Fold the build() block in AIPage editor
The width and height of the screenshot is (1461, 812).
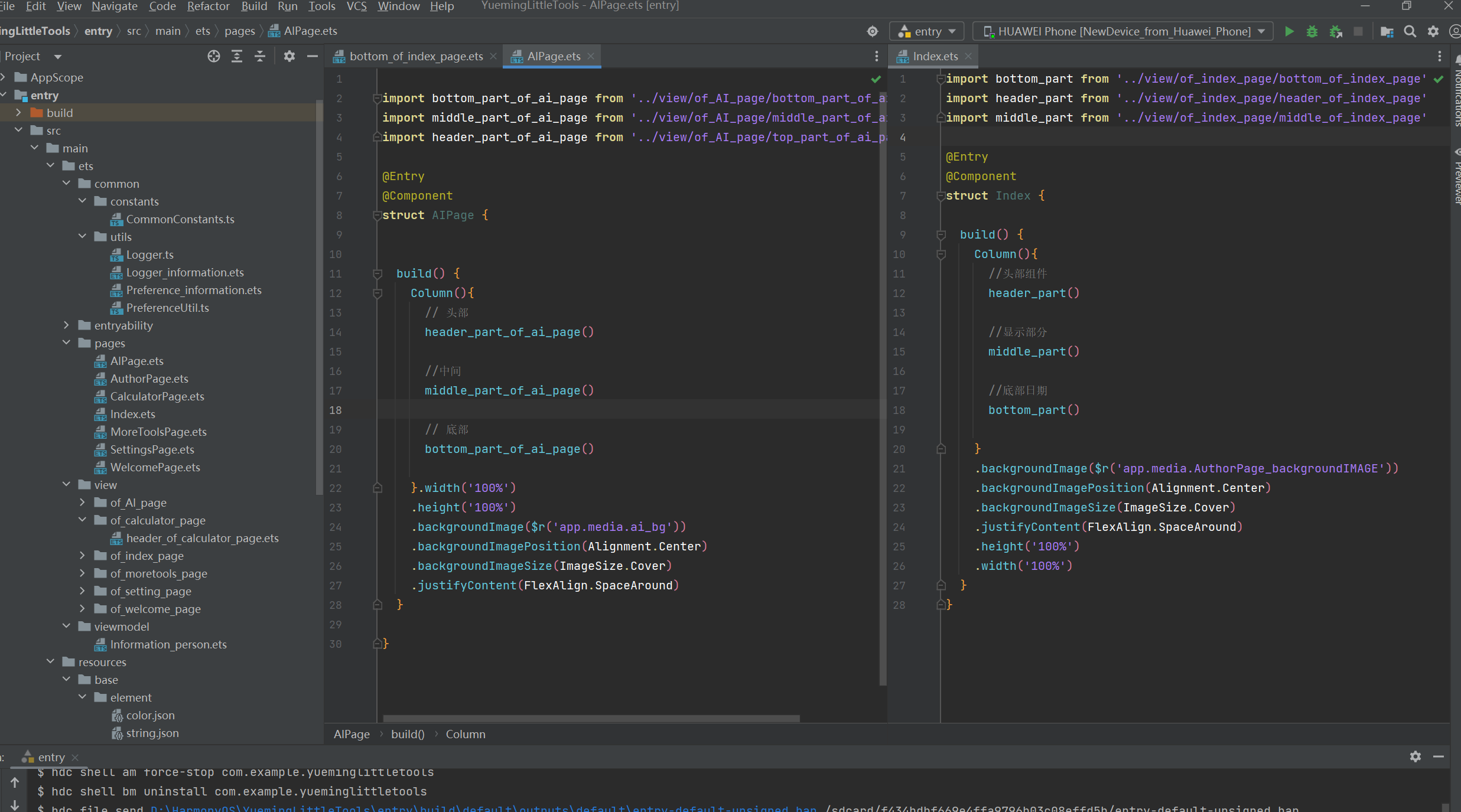pyautogui.click(x=378, y=273)
